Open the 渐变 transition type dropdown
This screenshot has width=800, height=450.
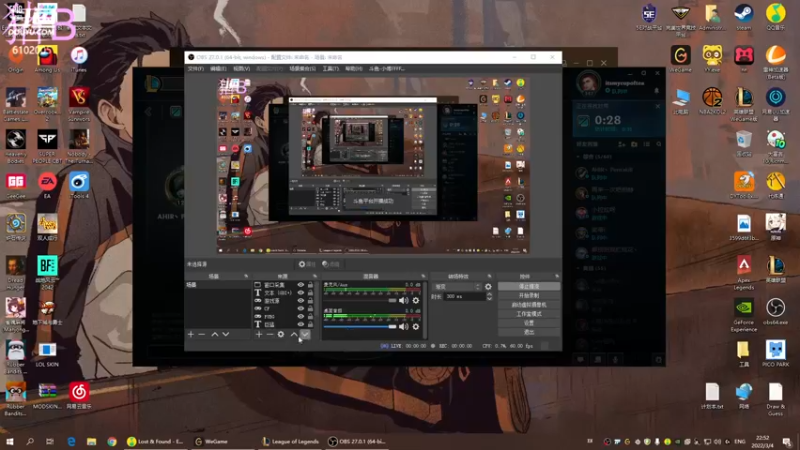pos(456,287)
